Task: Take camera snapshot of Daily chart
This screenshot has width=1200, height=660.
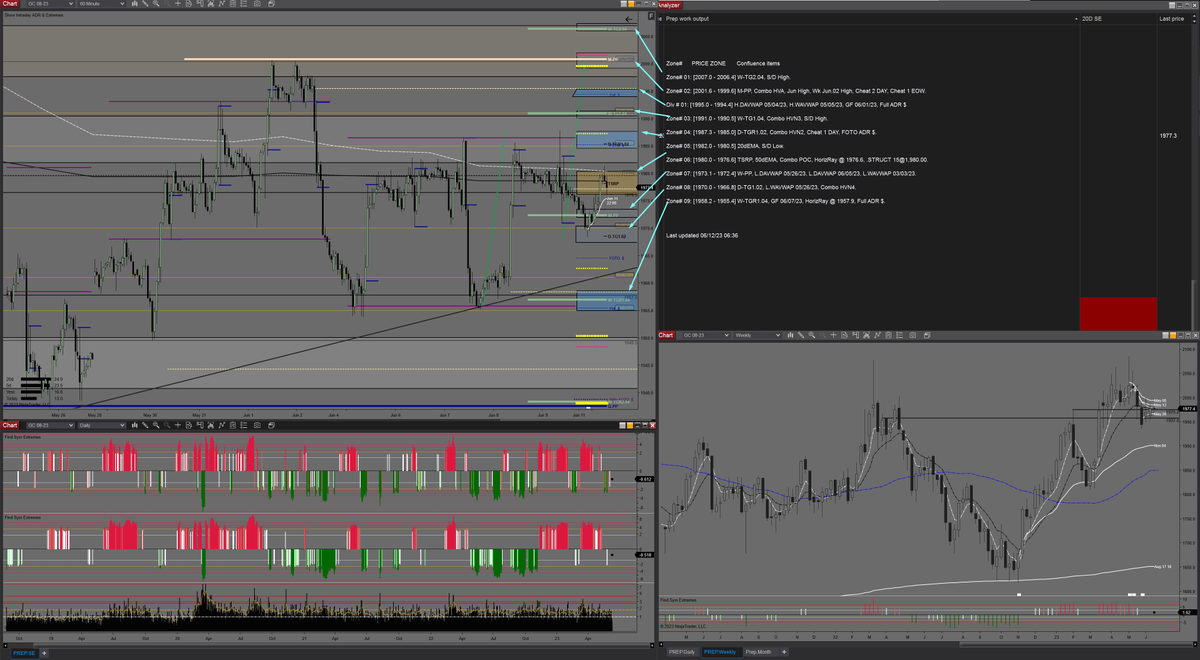Action: click(x=257, y=425)
